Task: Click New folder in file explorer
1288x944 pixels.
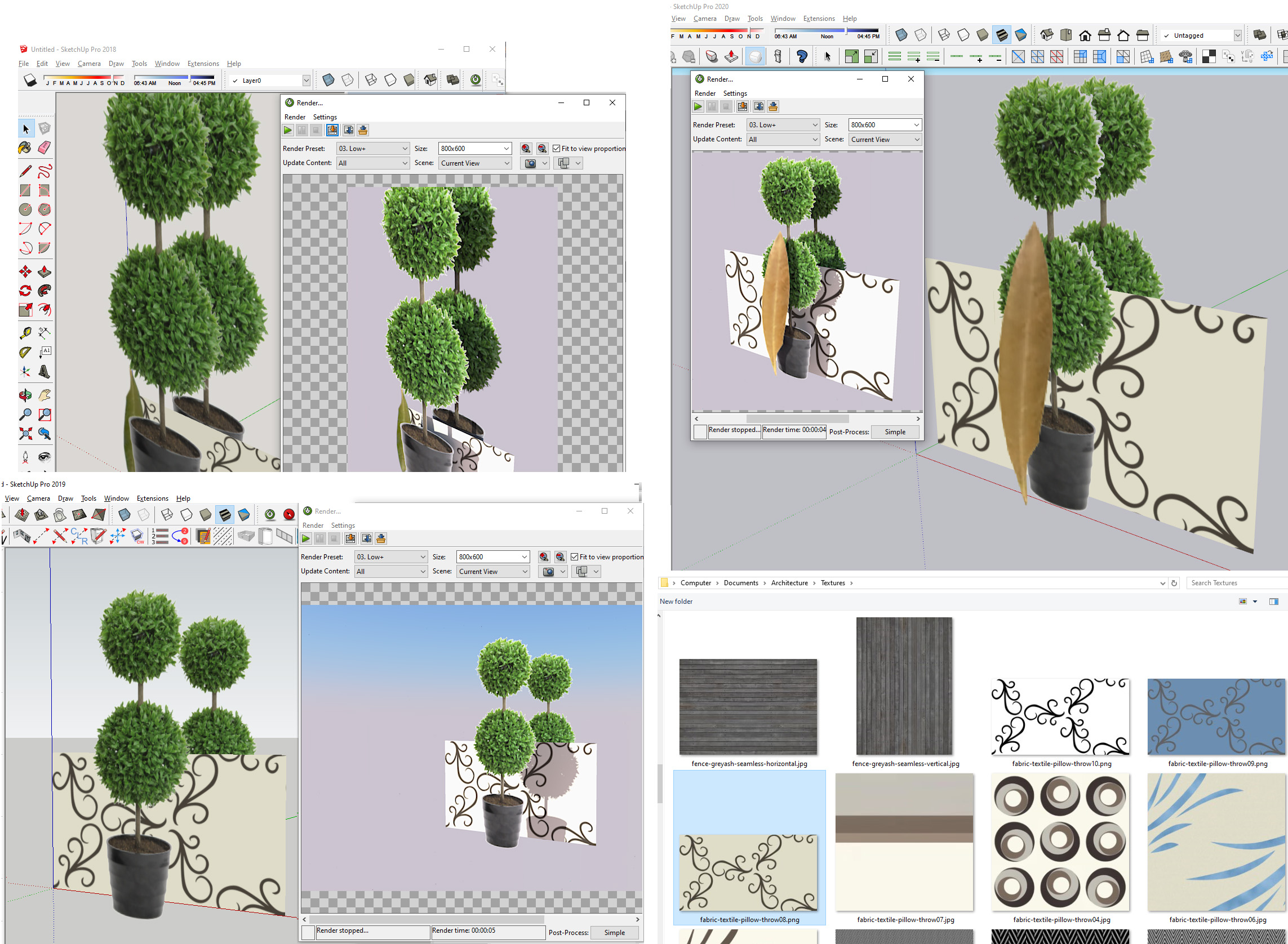Action: 676,602
